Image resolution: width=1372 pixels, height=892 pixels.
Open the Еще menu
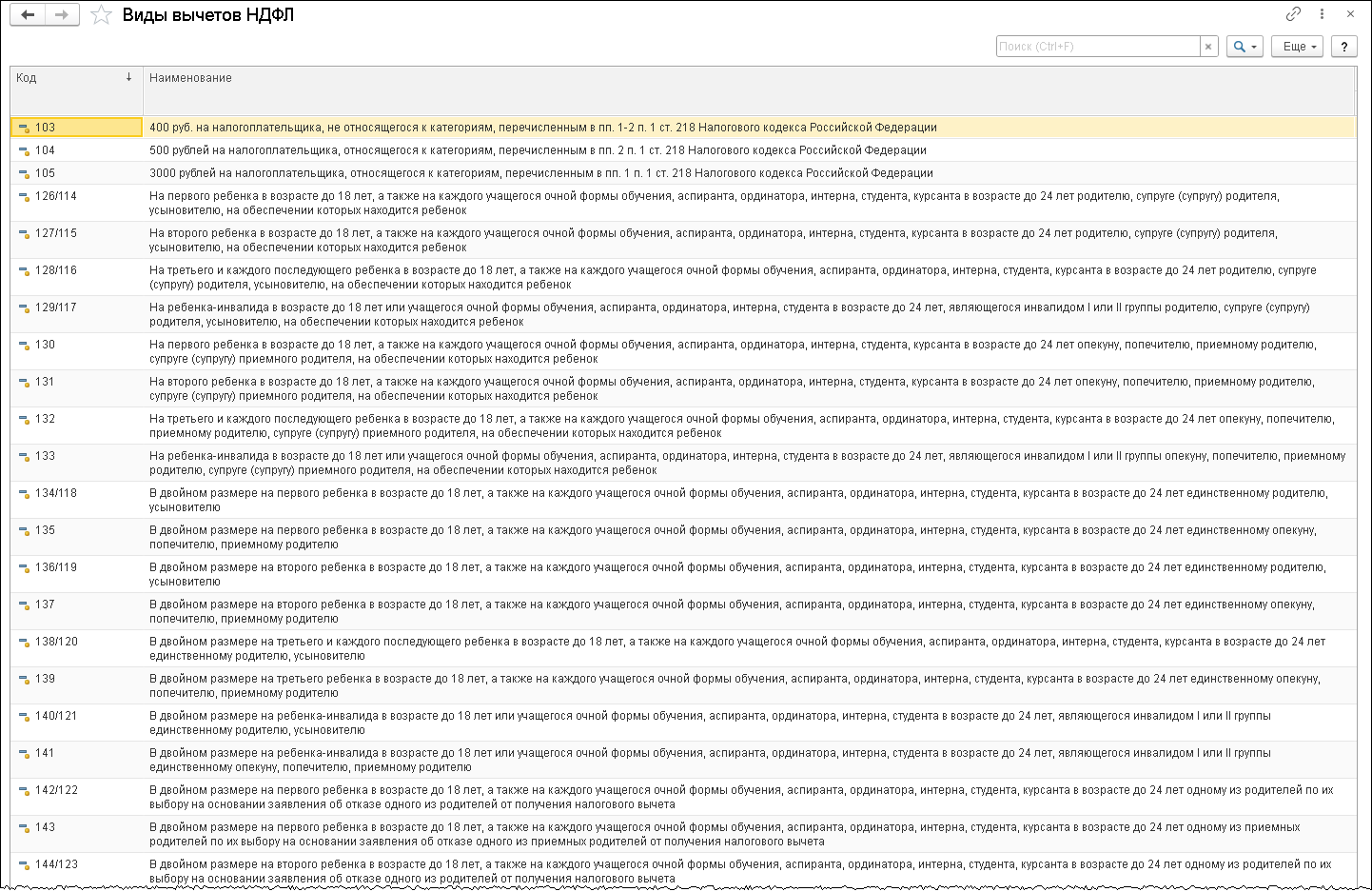[x=1298, y=47]
